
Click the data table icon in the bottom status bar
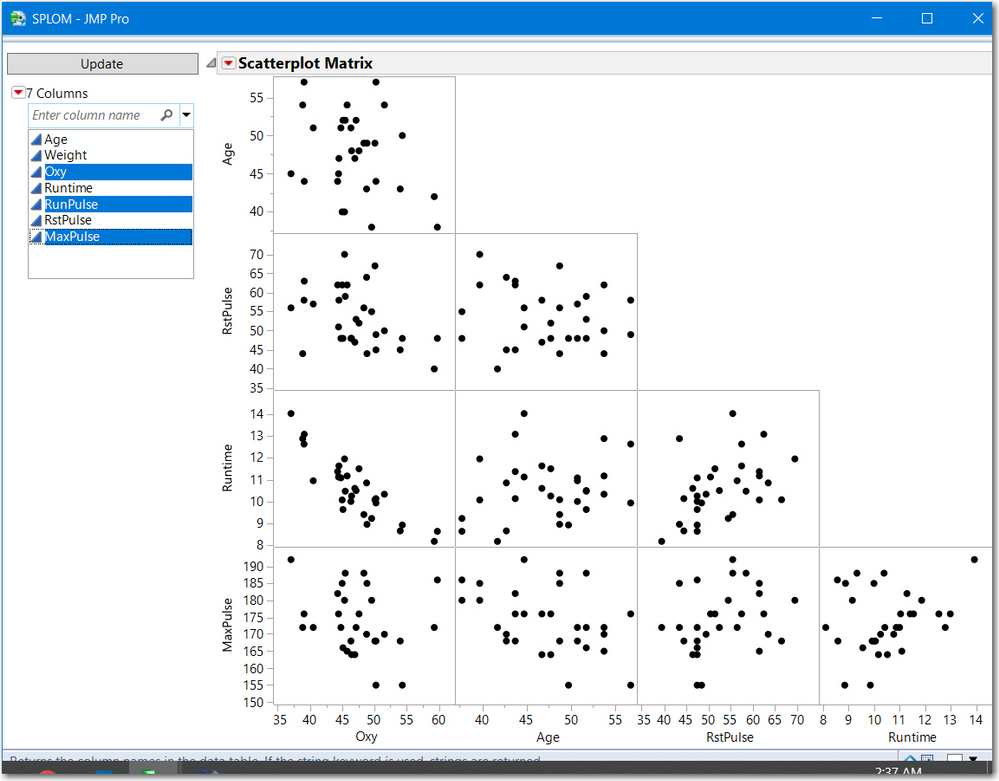point(927,758)
